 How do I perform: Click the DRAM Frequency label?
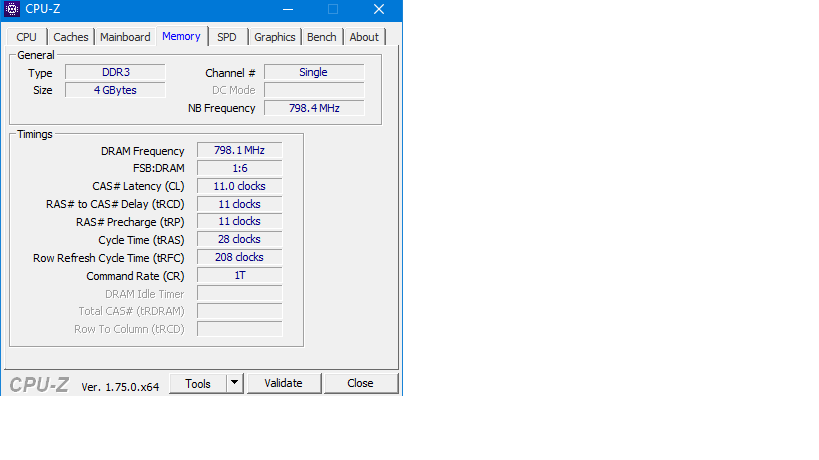click(143, 151)
